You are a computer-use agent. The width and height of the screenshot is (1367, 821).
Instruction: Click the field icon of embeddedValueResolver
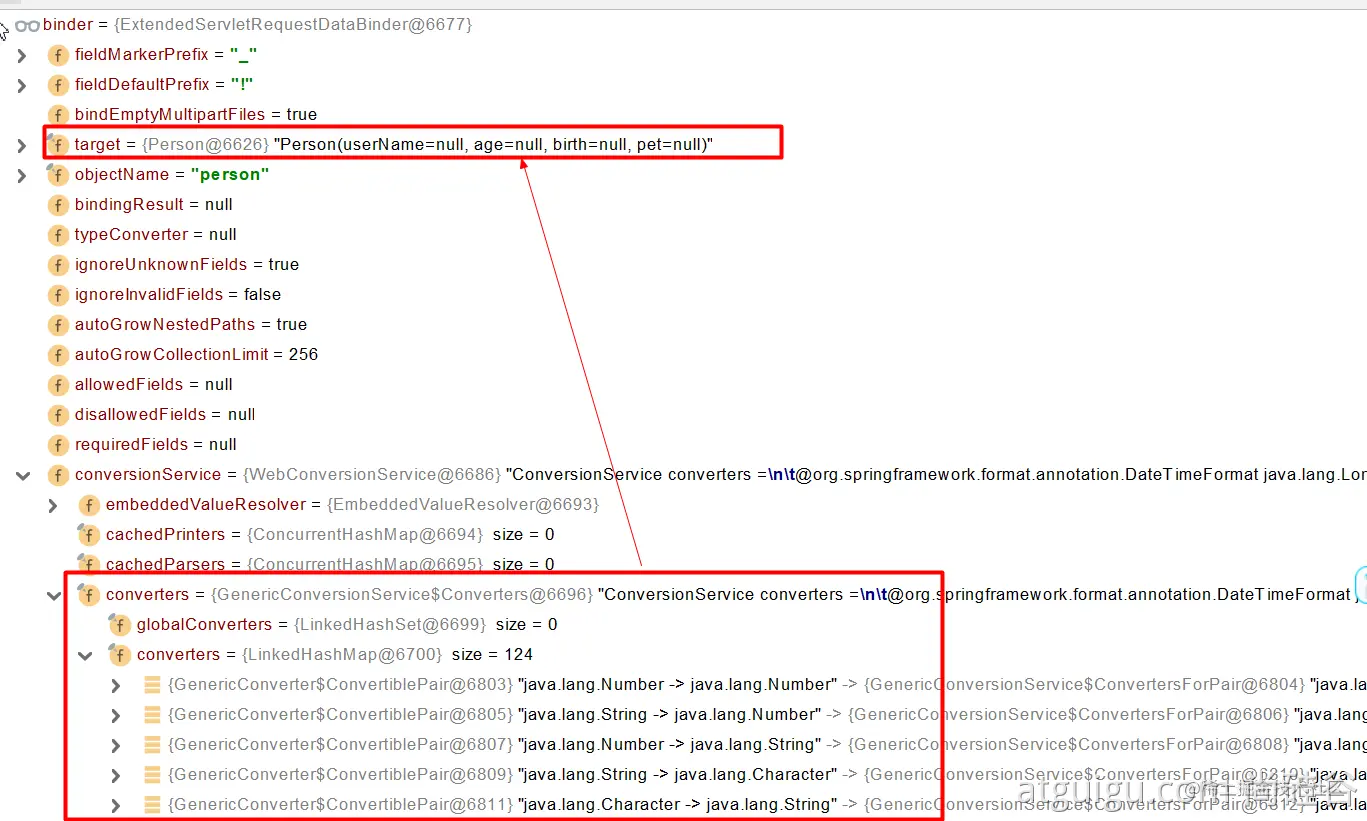(x=89, y=505)
